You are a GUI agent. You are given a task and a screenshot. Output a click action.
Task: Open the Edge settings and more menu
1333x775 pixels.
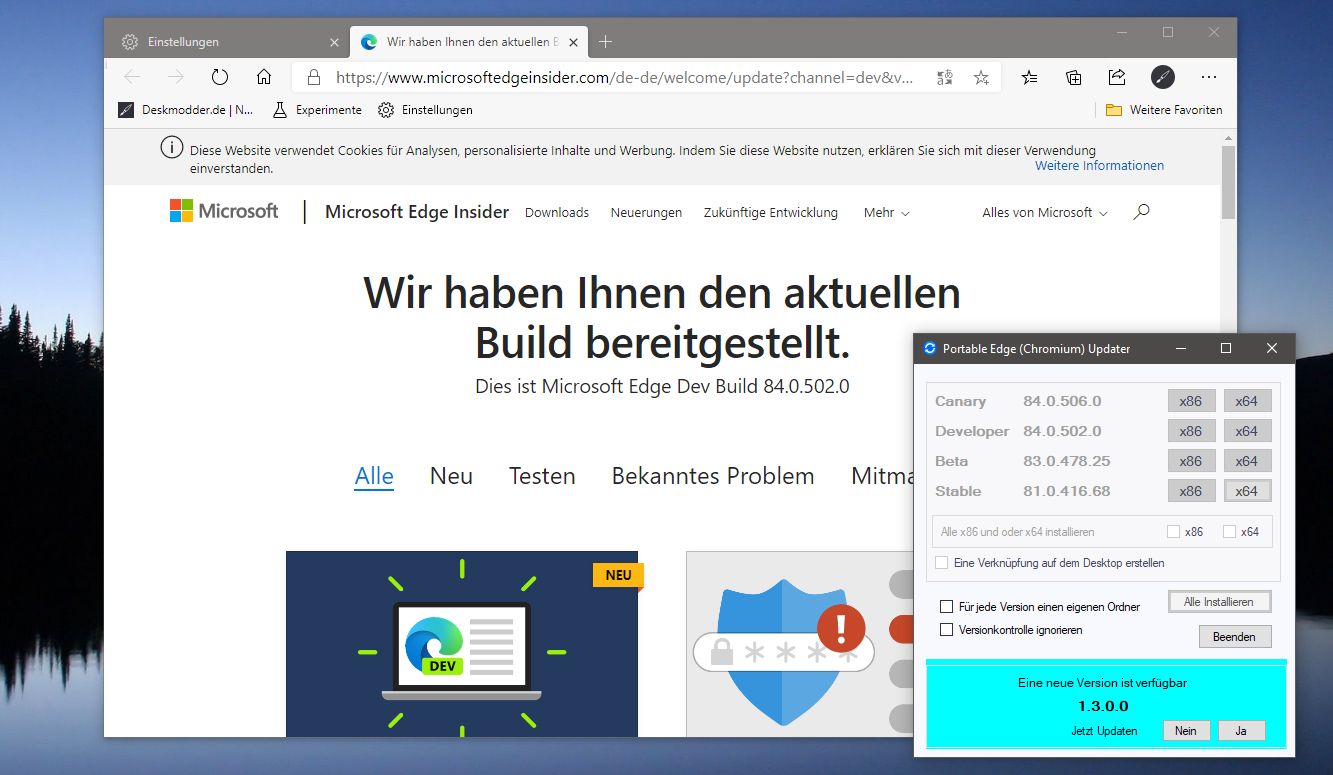1209,77
